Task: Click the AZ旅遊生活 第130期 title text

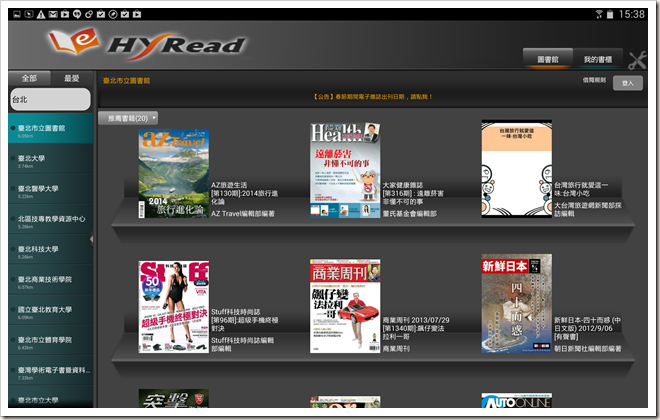Action: 244,193
